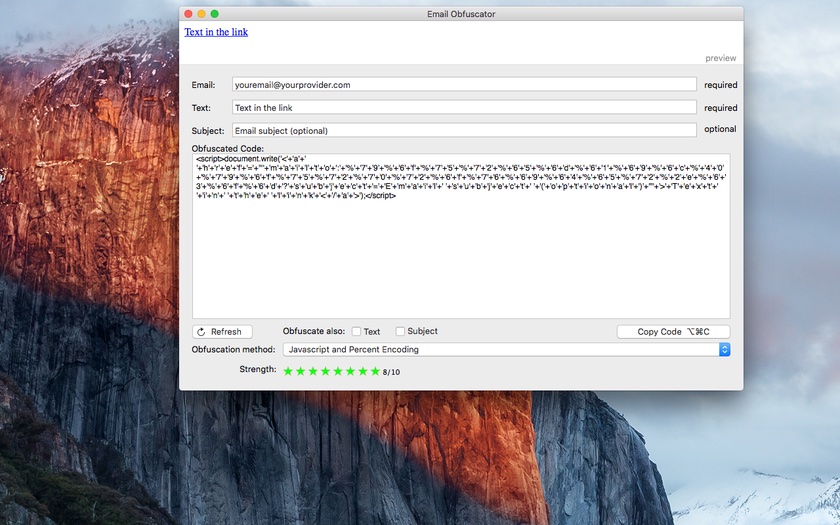Click the green zoom window button
The image size is (840, 525).
(x=214, y=14)
